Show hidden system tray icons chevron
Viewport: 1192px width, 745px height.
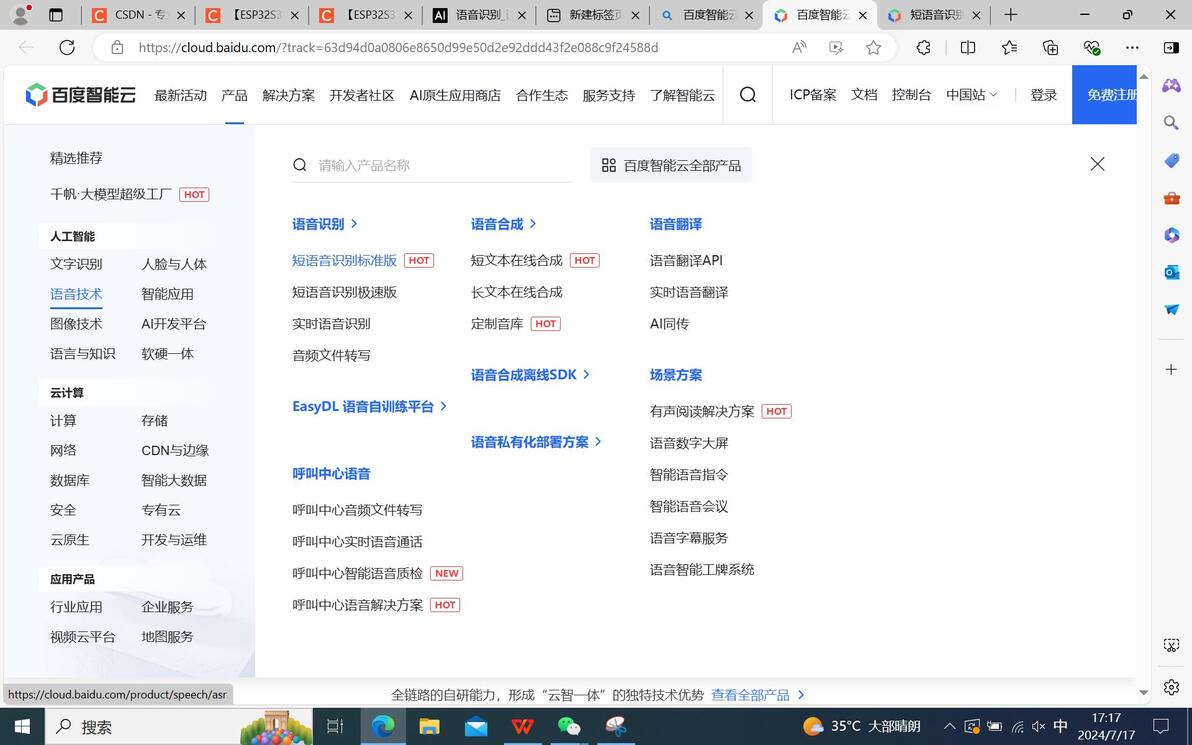(949, 727)
